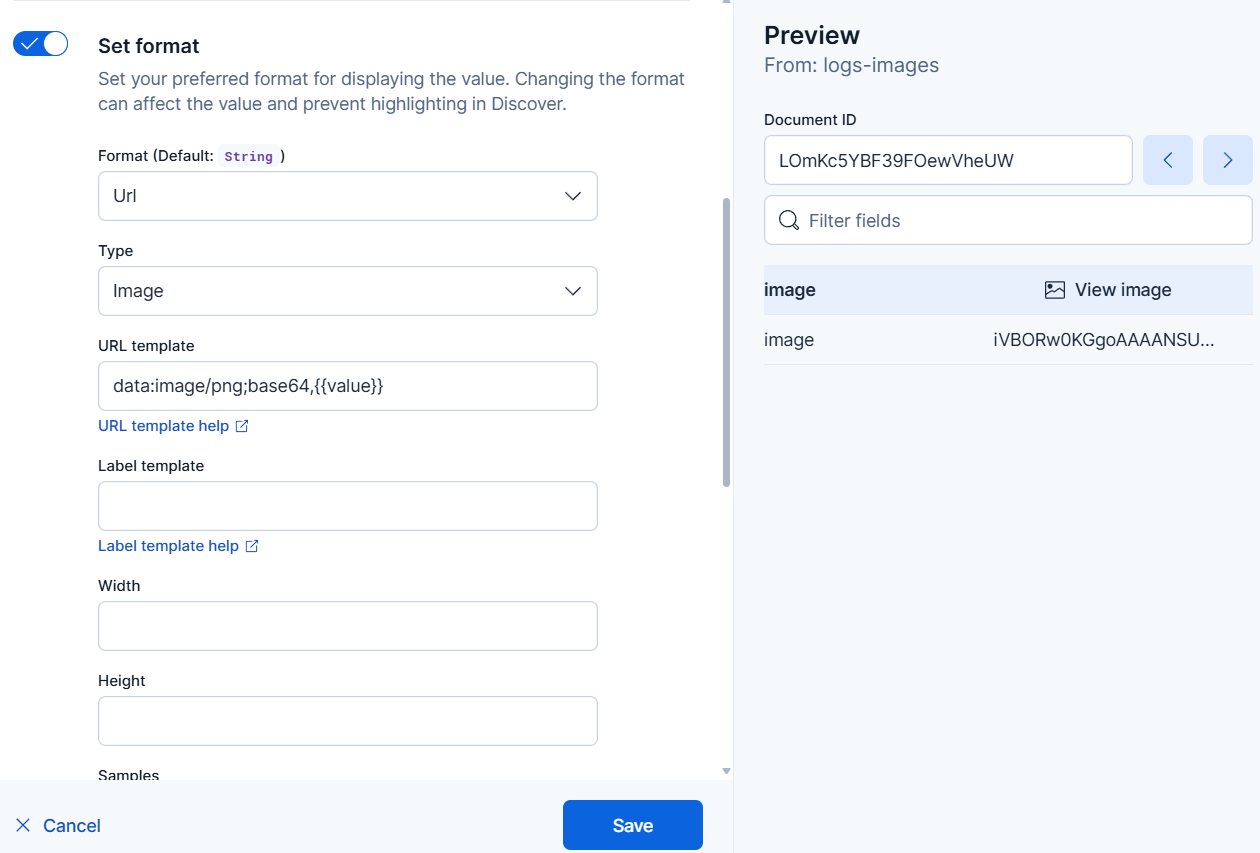Disable the Set format toggle
This screenshot has height=853, width=1260.
tap(40, 43)
